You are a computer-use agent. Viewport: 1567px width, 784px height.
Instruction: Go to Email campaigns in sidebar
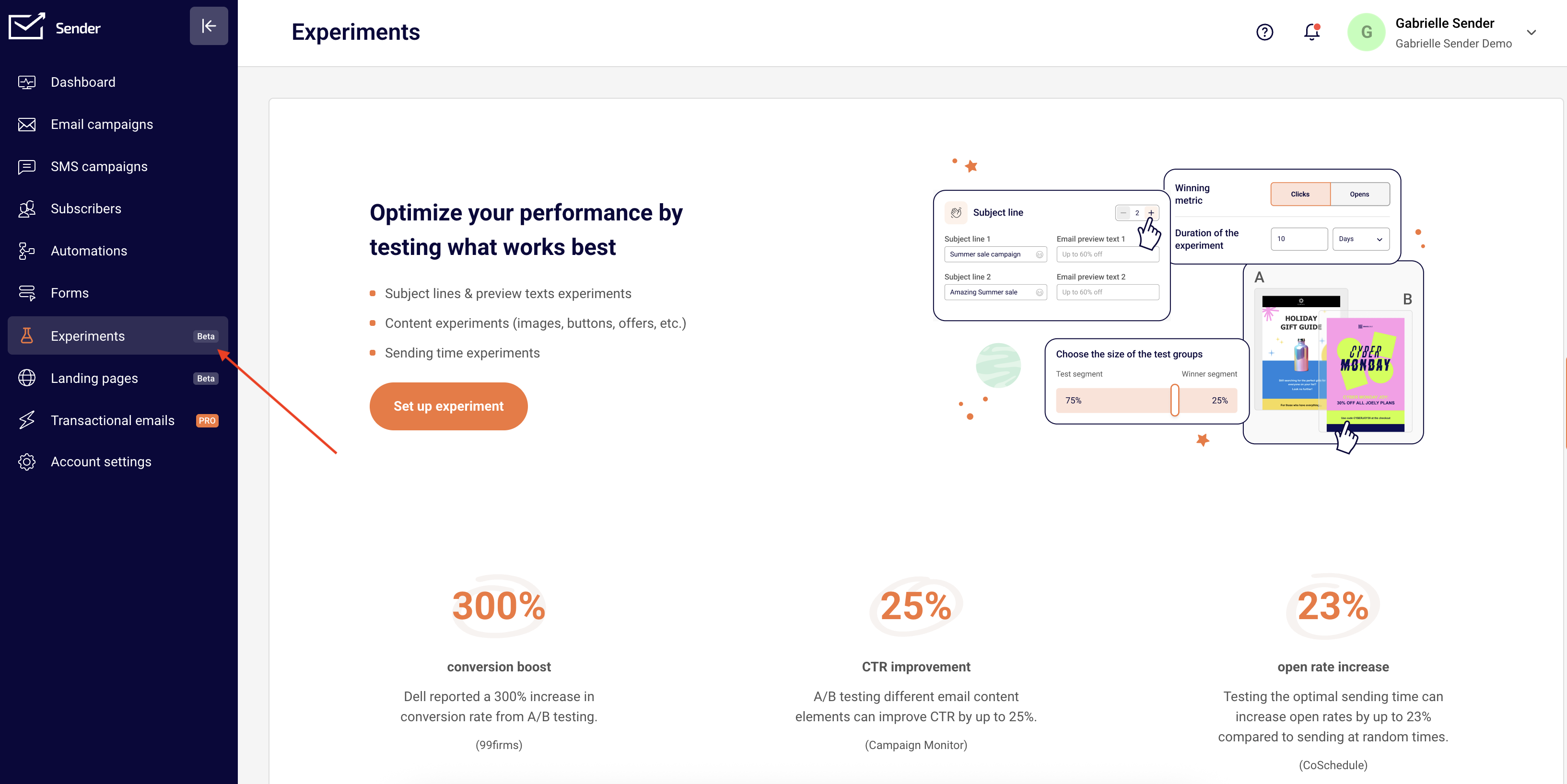102,125
